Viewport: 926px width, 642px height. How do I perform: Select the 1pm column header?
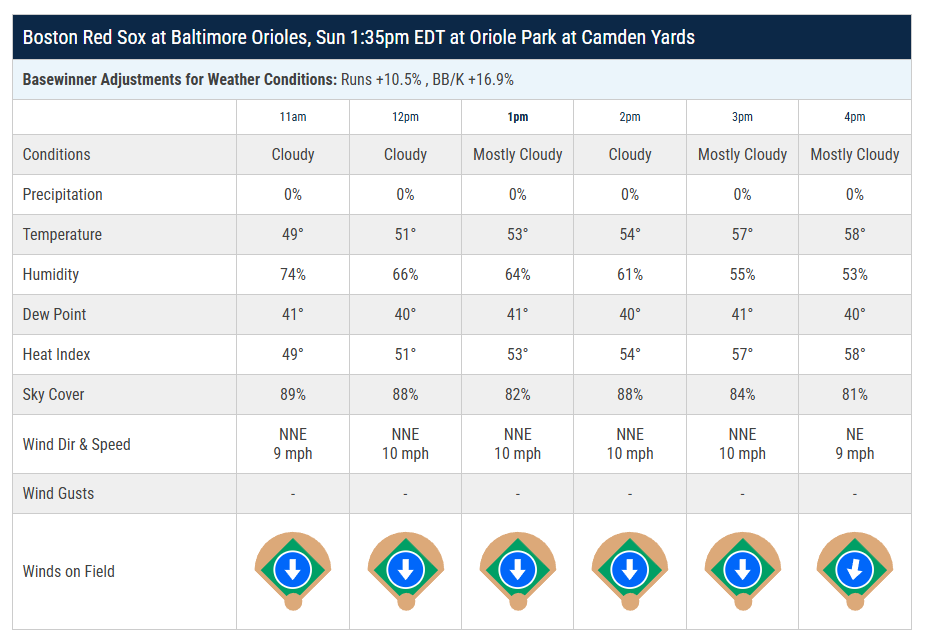(517, 117)
